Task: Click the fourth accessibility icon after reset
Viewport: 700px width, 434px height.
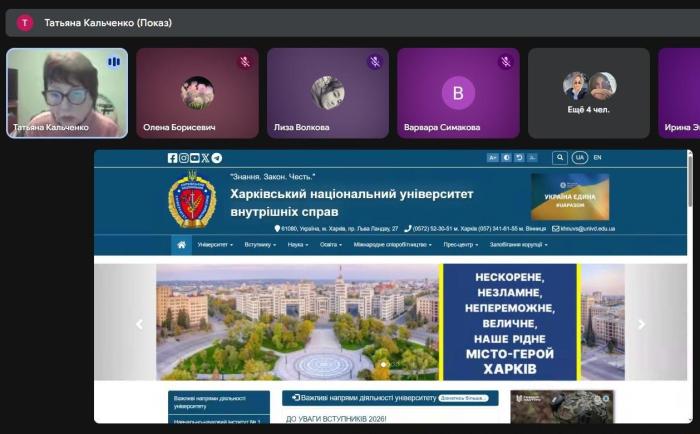Action: pyautogui.click(x=532, y=158)
